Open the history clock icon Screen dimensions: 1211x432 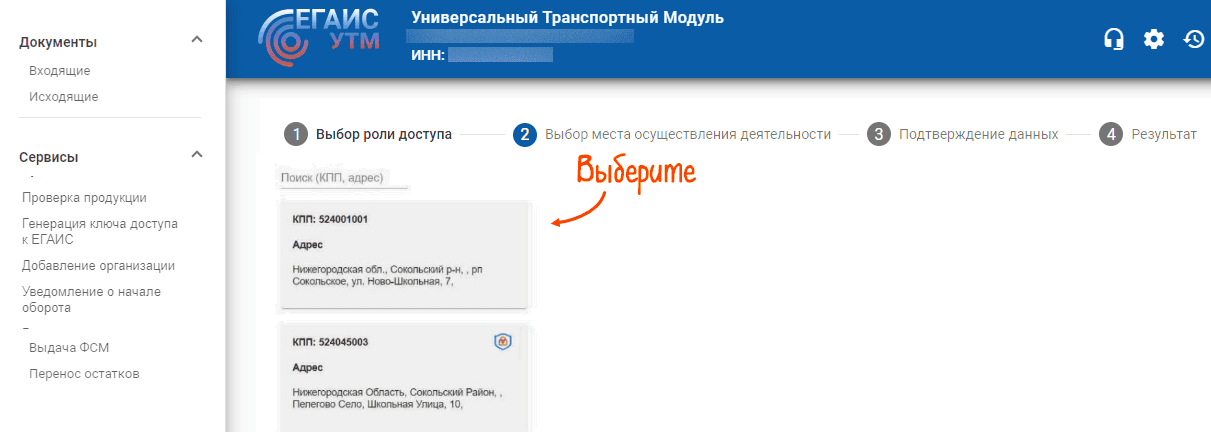click(1193, 39)
